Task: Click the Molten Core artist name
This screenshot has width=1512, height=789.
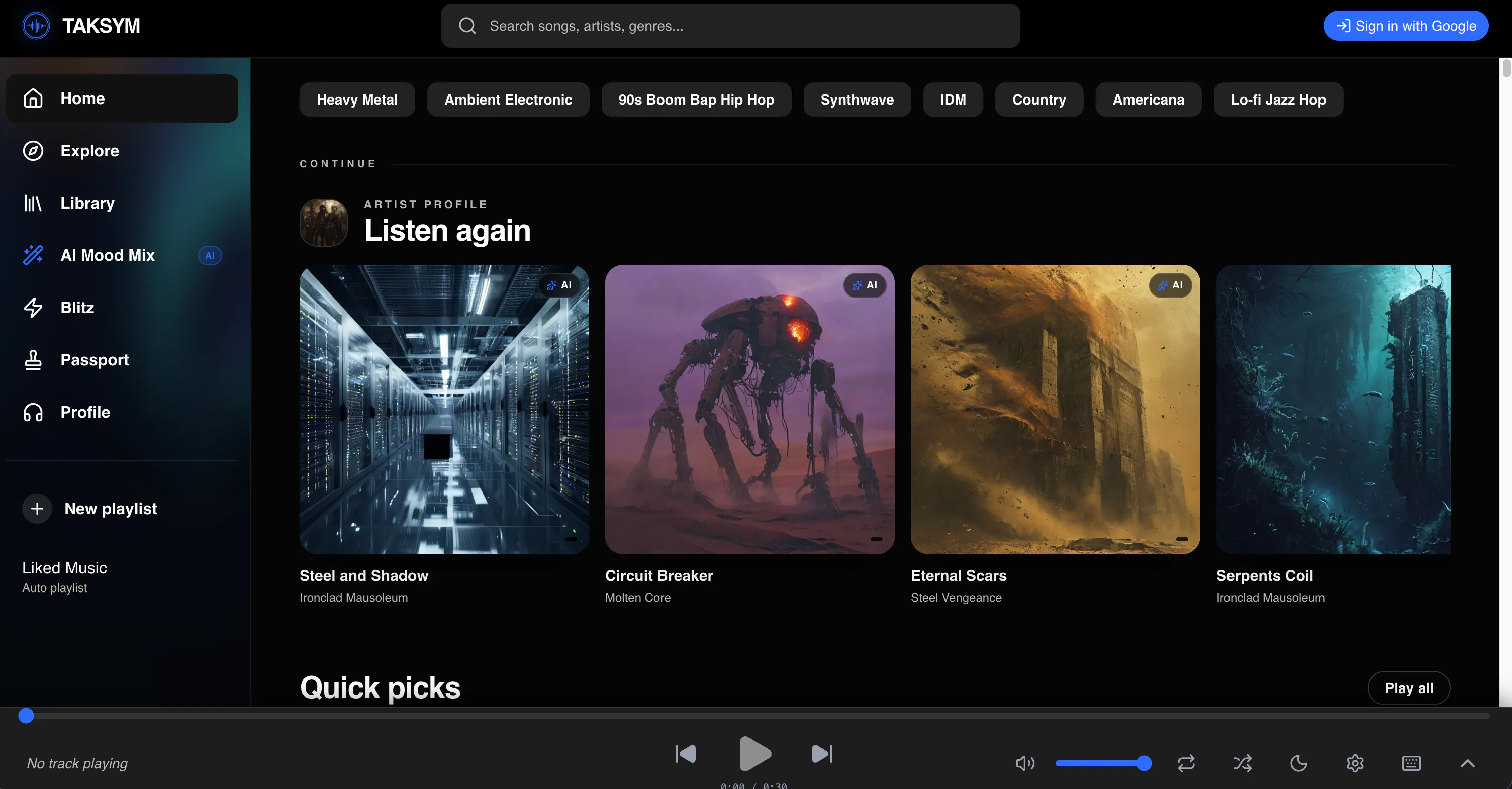Action: pyautogui.click(x=638, y=597)
